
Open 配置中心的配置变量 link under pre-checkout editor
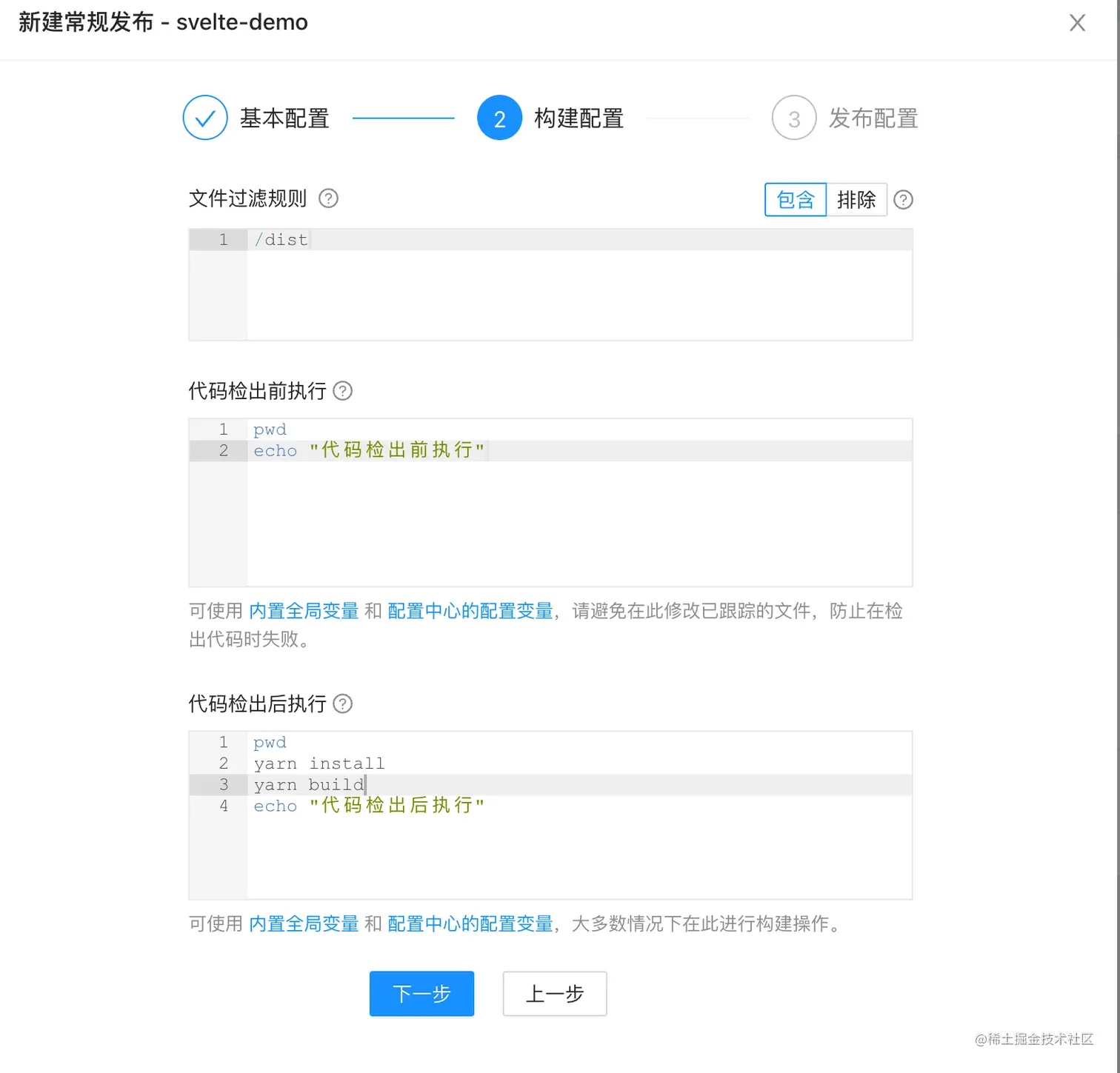[x=470, y=611]
